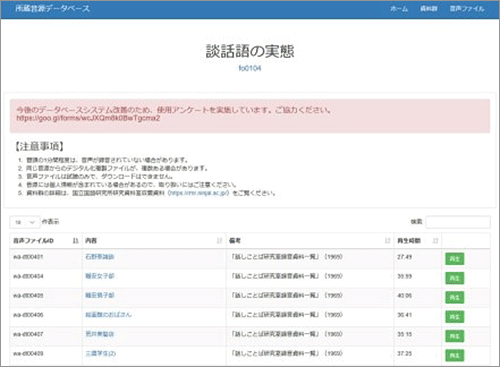The height and width of the screenshot is (367, 500).
Task: Play the audio for wa-d000404
Action: click(454, 278)
